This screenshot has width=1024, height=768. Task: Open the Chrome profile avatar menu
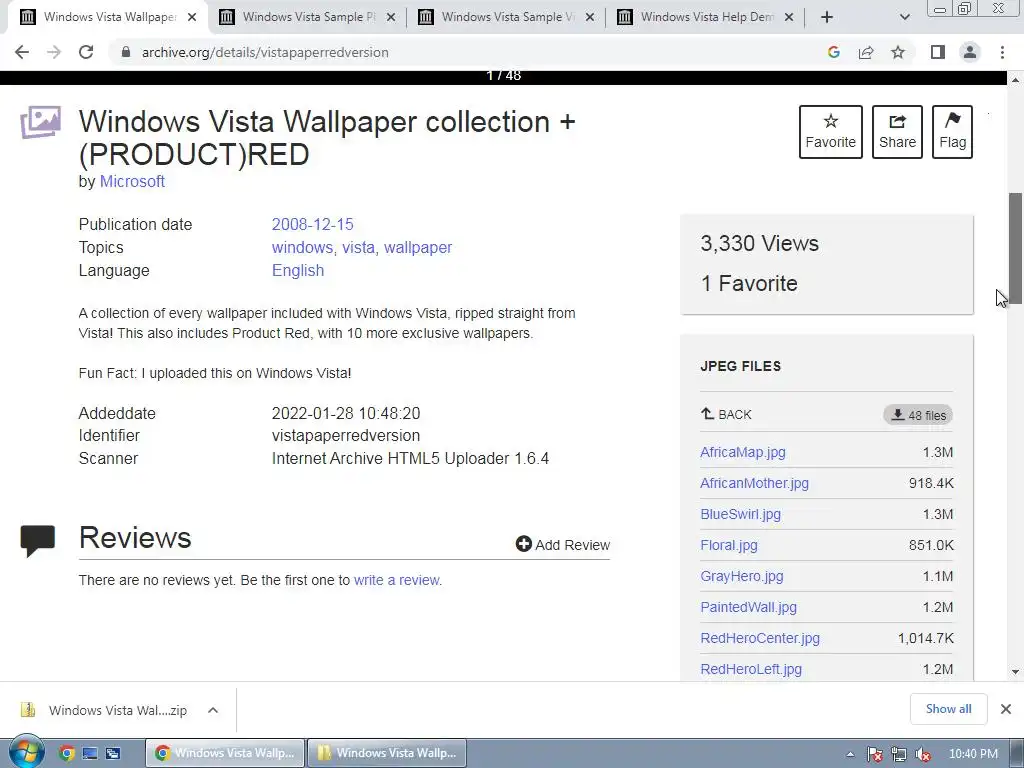point(970,52)
